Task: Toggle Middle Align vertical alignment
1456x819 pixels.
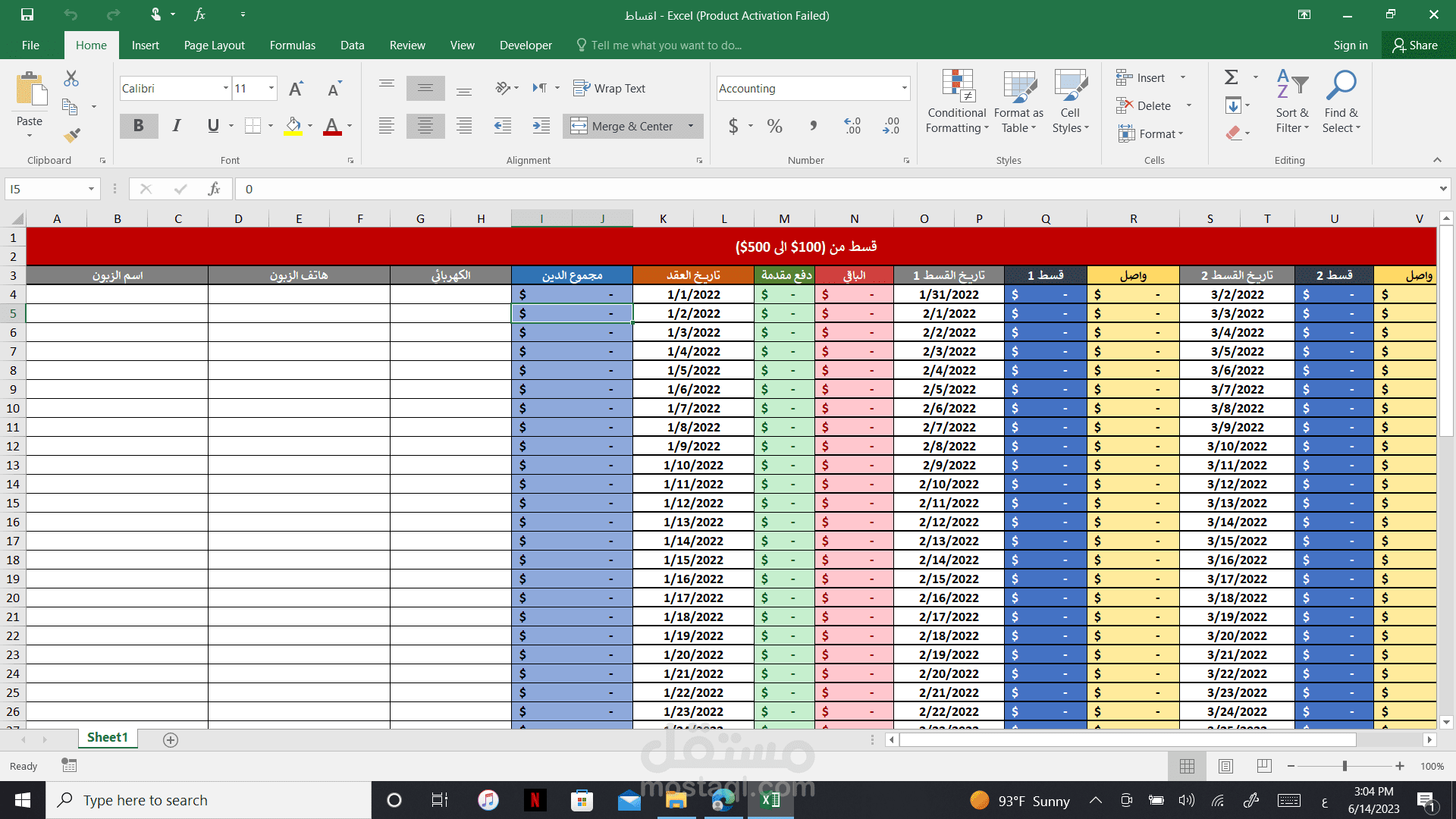Action: 425,89
